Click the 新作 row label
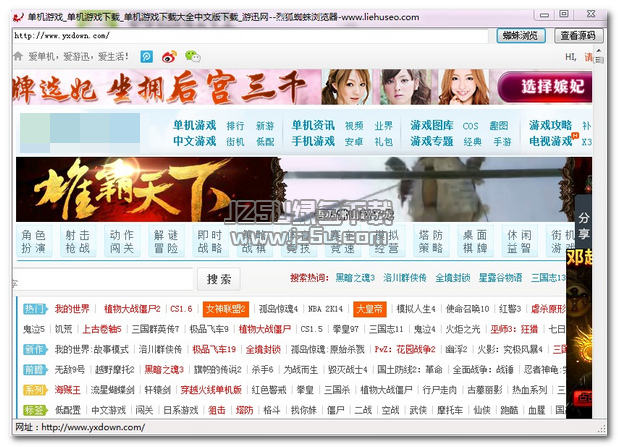Viewport: 618px width, 447px height. (35, 350)
